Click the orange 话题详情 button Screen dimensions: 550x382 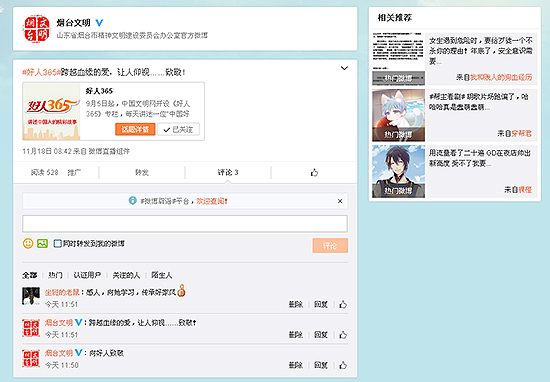click(x=135, y=129)
